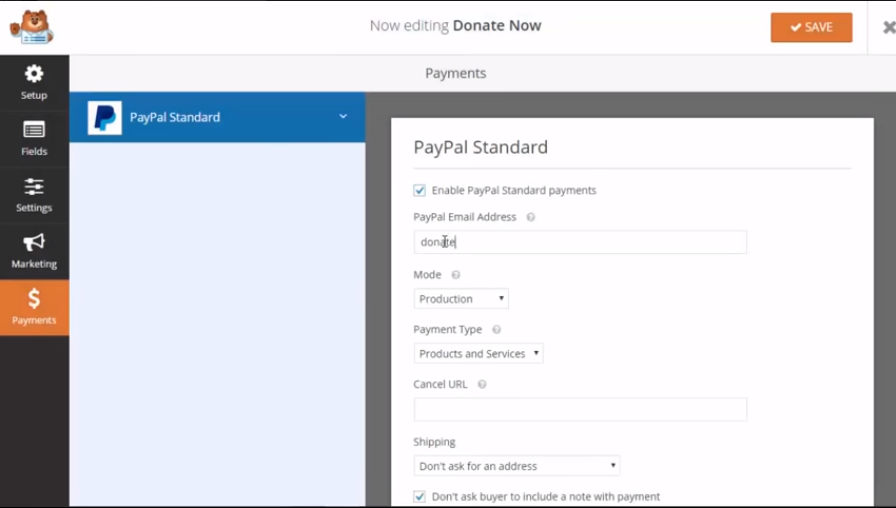Select the Payments dollar tab

tap(34, 307)
